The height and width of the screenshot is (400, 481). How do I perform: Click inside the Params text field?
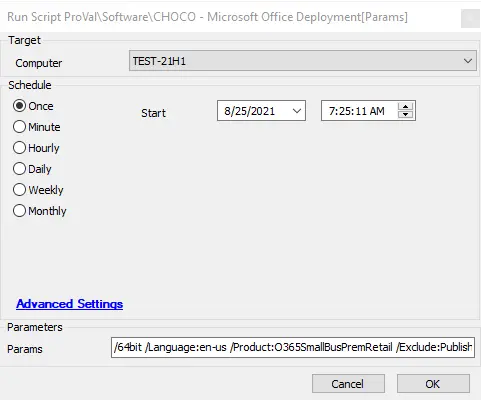click(x=293, y=347)
